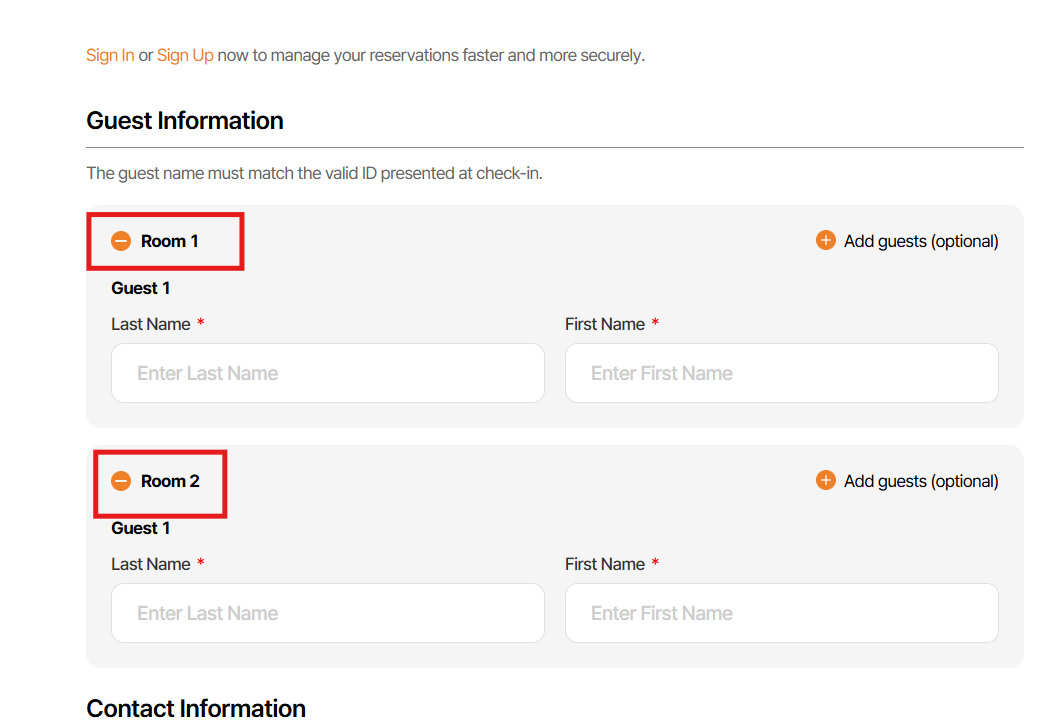Screen dimensions: 1062x722
Task: Click the Last Name label in Room 2
Action: [150, 564]
